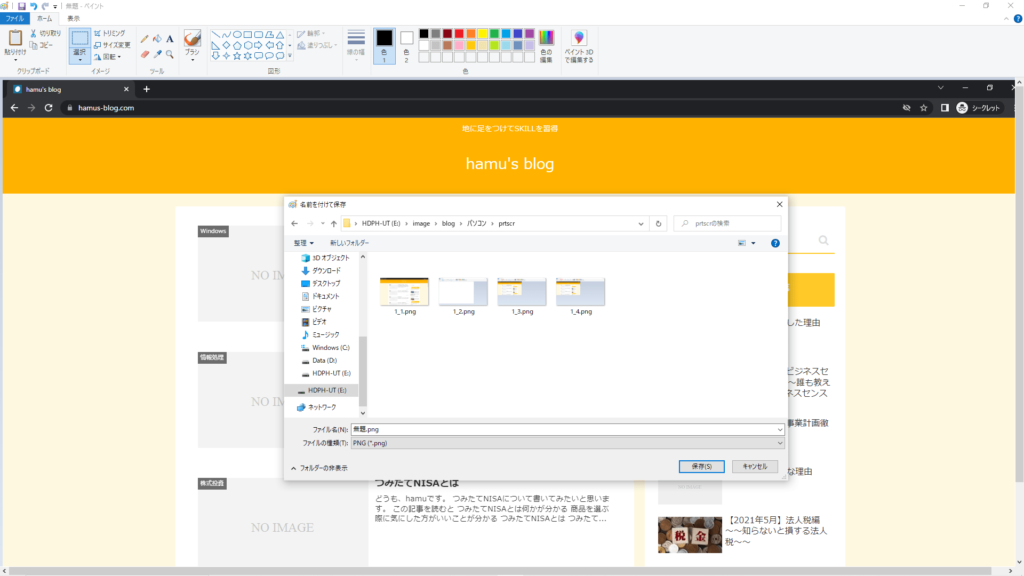Select the Eraser tool

[x=144, y=54]
